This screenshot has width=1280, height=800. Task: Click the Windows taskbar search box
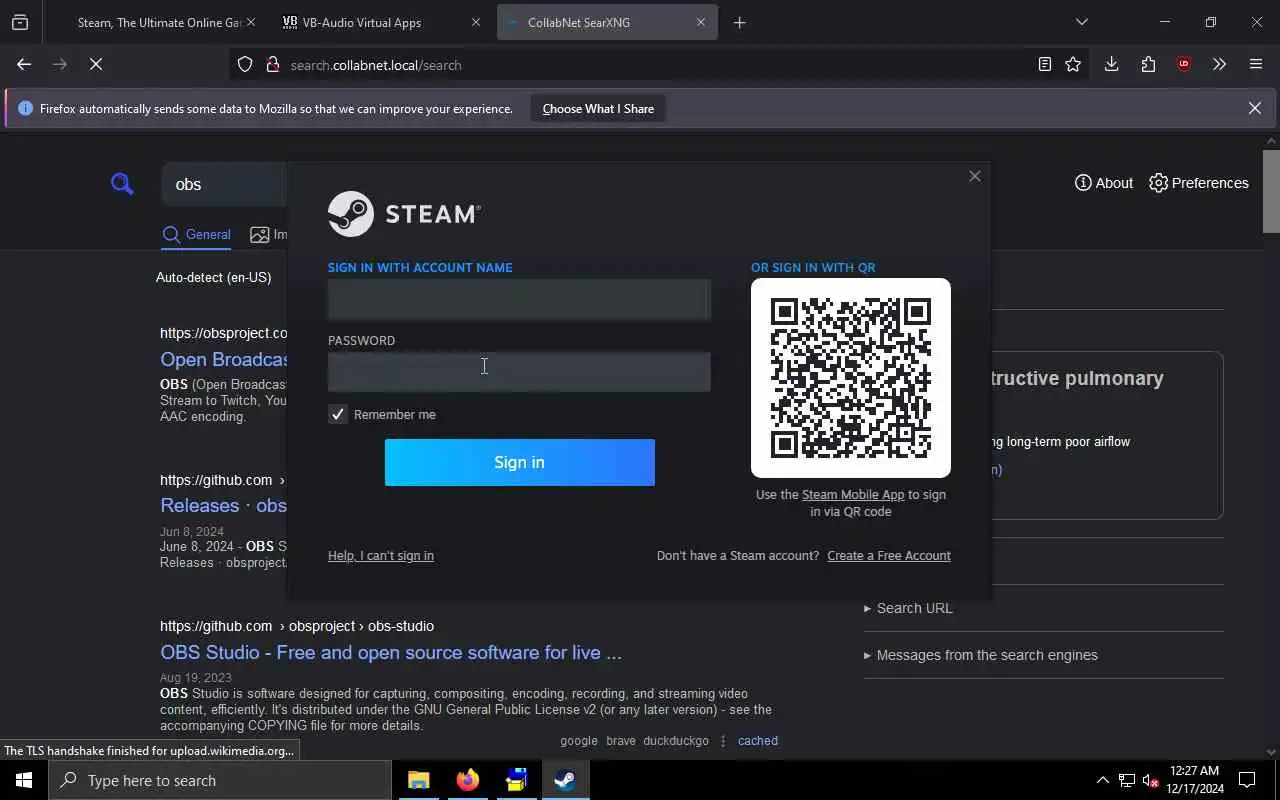coord(220,780)
